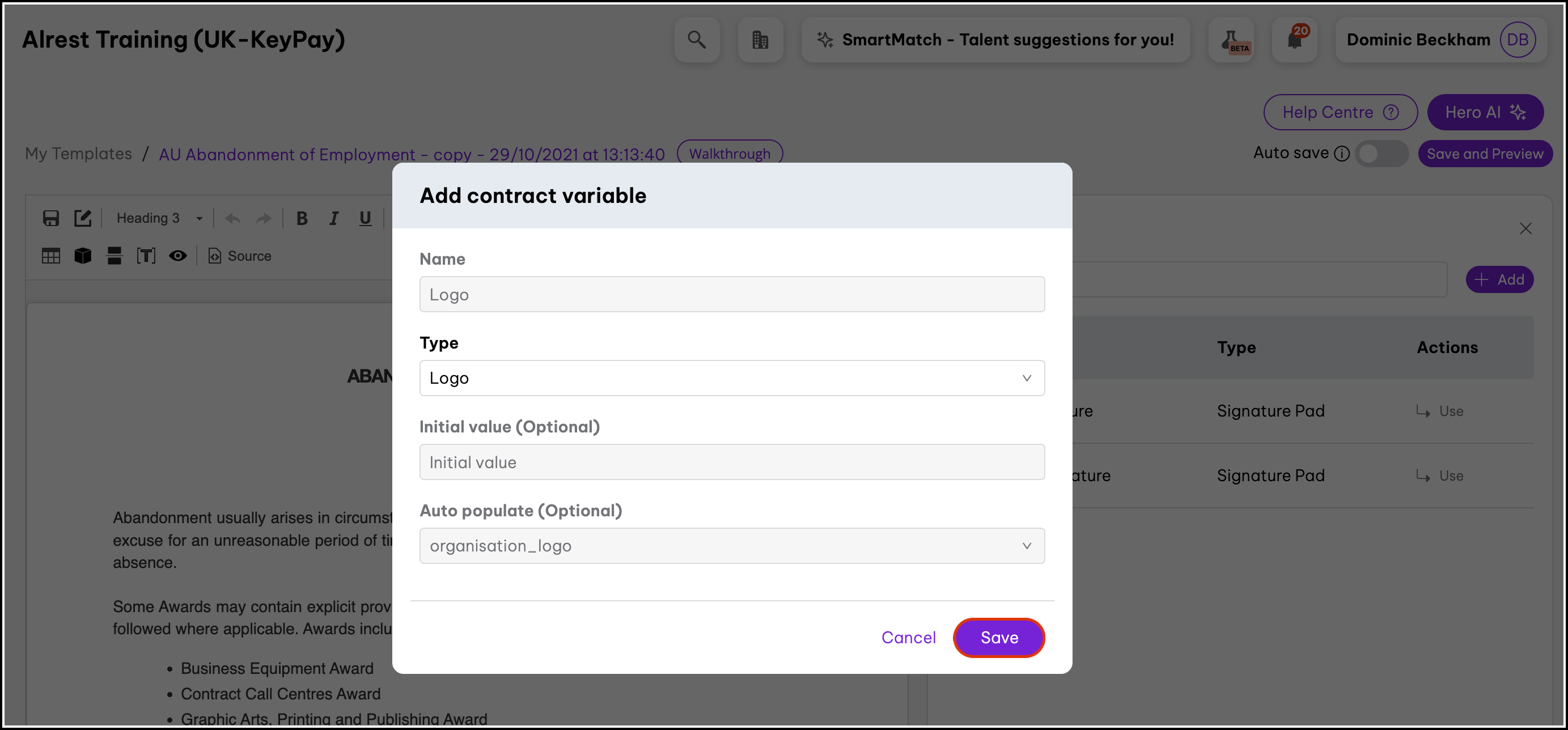Go to My Templates breadcrumb
This screenshot has width=1568, height=730.
tap(79, 154)
